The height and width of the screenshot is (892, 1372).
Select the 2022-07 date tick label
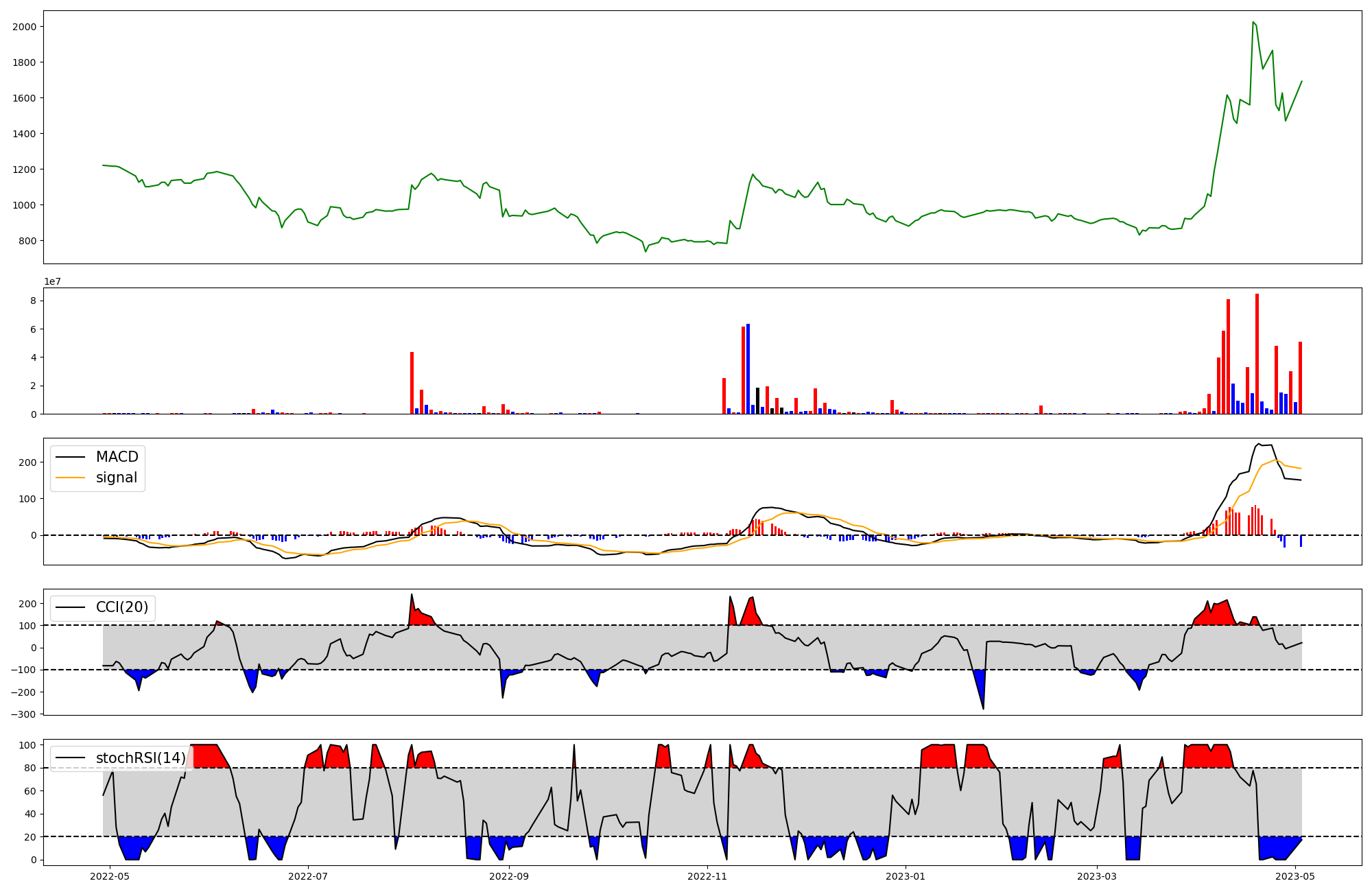click(308, 876)
